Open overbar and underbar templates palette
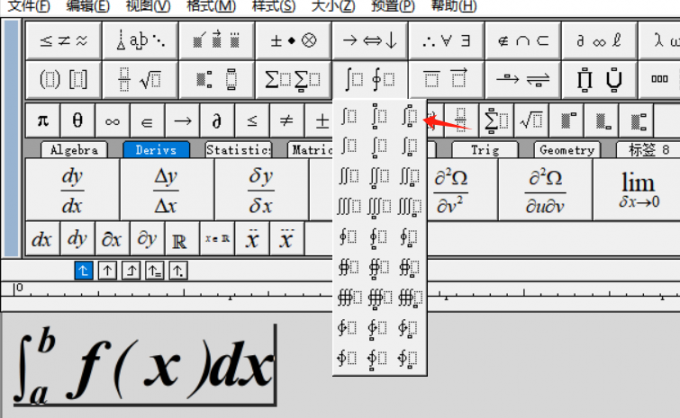 click(446, 80)
